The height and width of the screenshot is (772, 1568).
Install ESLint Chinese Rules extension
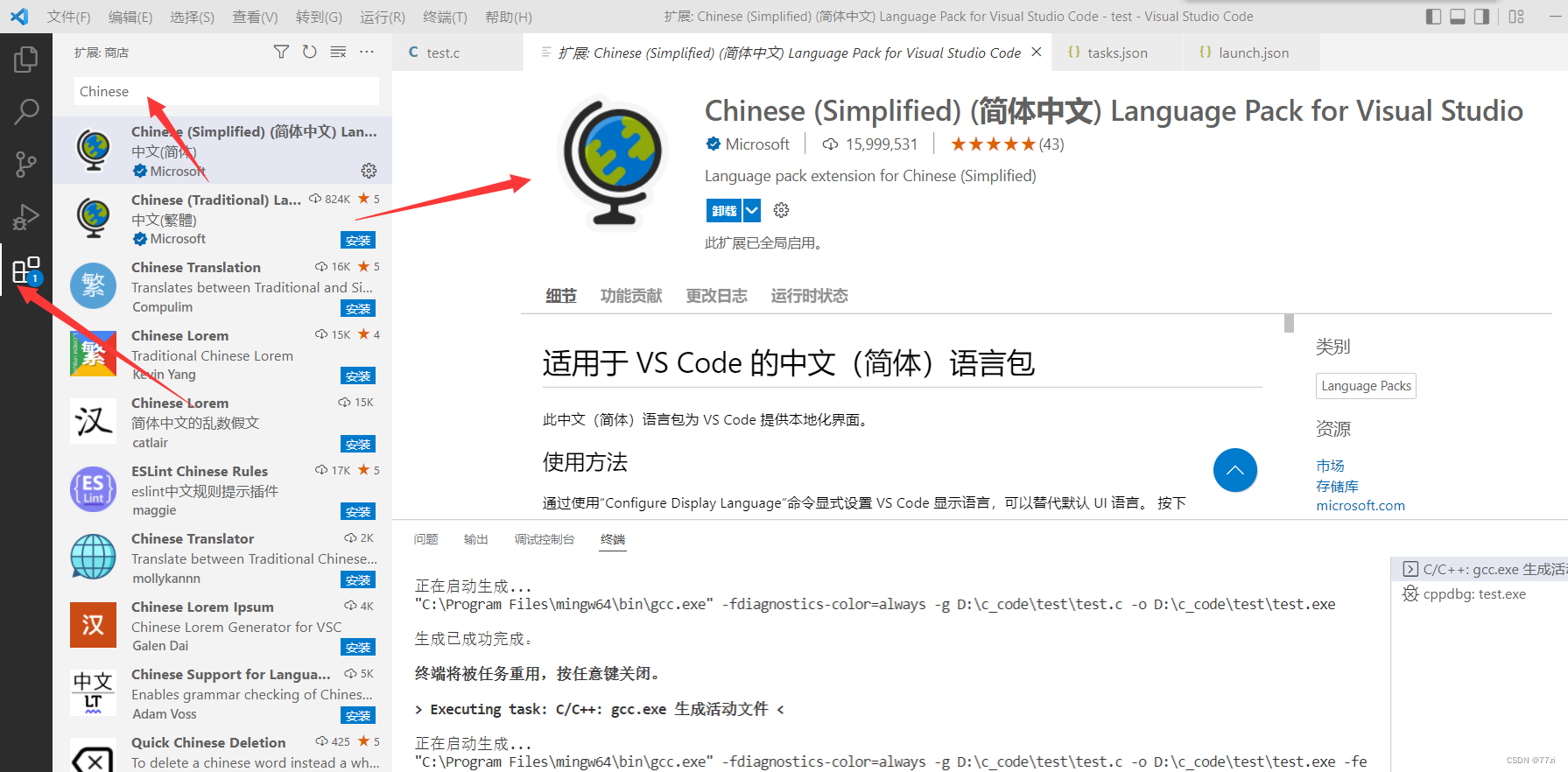click(x=358, y=512)
